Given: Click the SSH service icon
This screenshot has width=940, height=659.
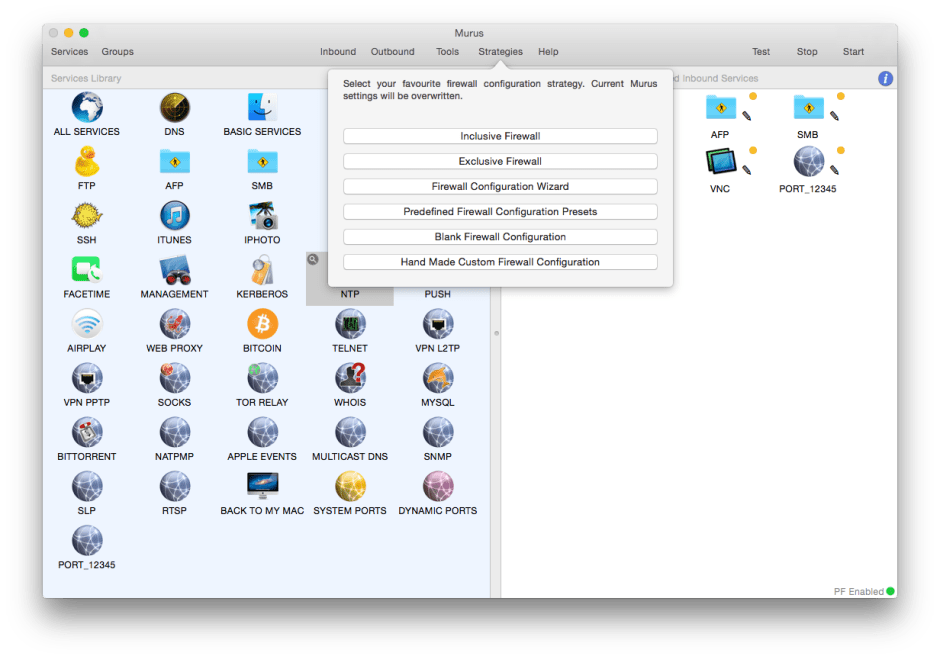Looking at the screenshot, I should 86,213.
